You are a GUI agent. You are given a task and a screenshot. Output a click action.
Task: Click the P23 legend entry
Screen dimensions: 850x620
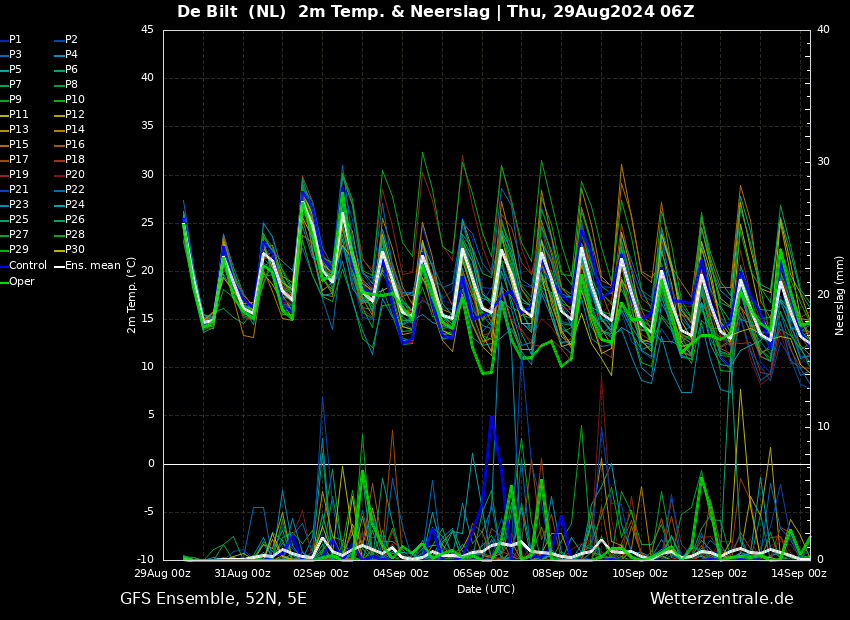point(18,204)
